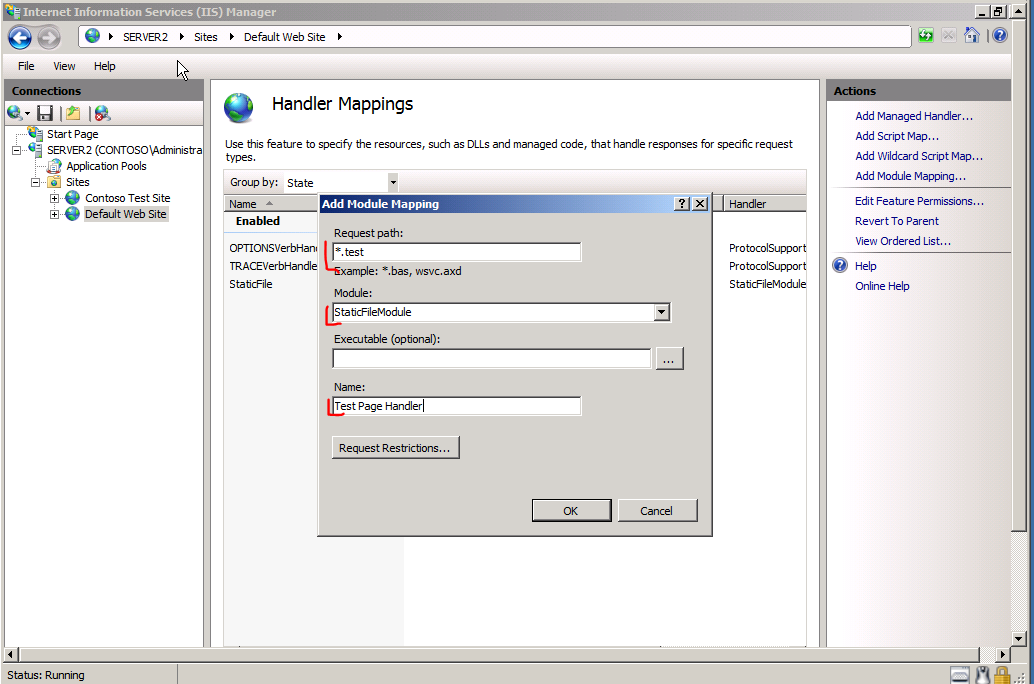Close the Add Module Mapping dialog
The height and width of the screenshot is (684, 1034).
click(700, 204)
